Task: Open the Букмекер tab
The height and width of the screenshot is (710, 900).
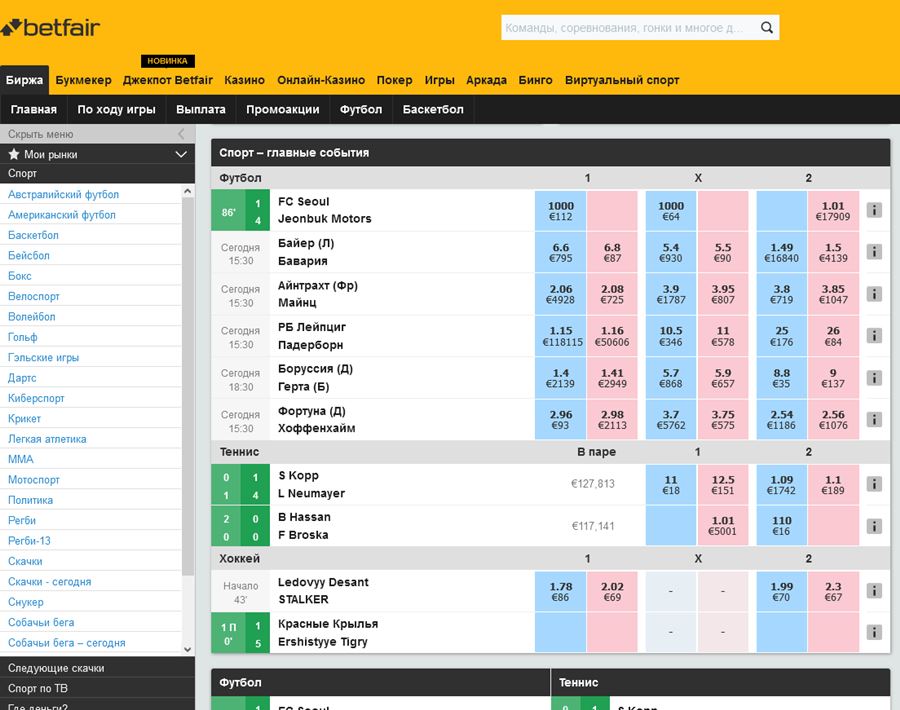Action: point(83,80)
